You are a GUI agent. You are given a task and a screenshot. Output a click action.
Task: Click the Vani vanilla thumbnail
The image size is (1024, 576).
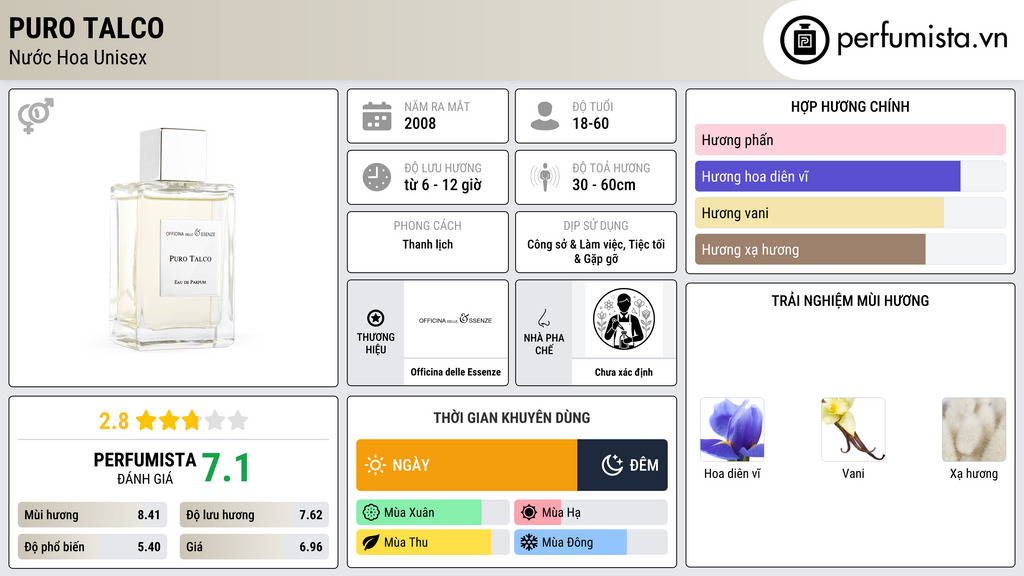(853, 430)
